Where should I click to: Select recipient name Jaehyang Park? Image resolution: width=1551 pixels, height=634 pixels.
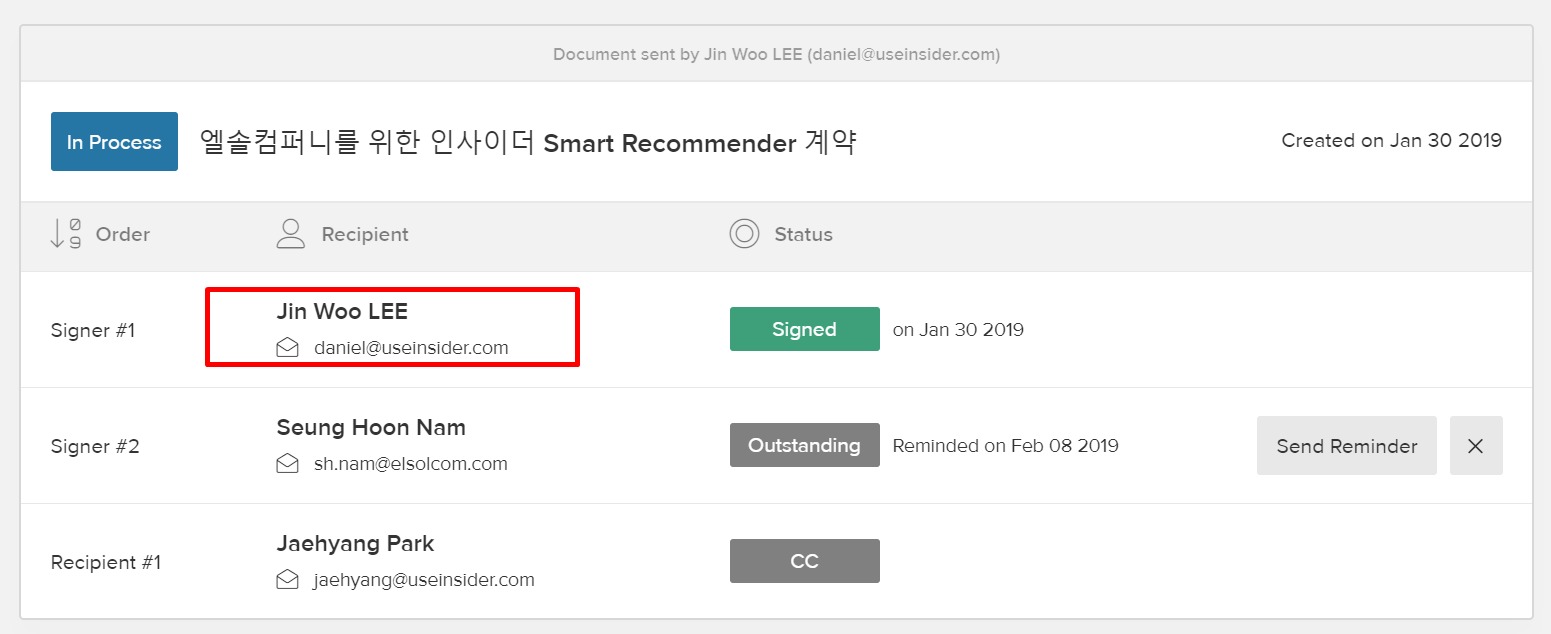click(355, 543)
